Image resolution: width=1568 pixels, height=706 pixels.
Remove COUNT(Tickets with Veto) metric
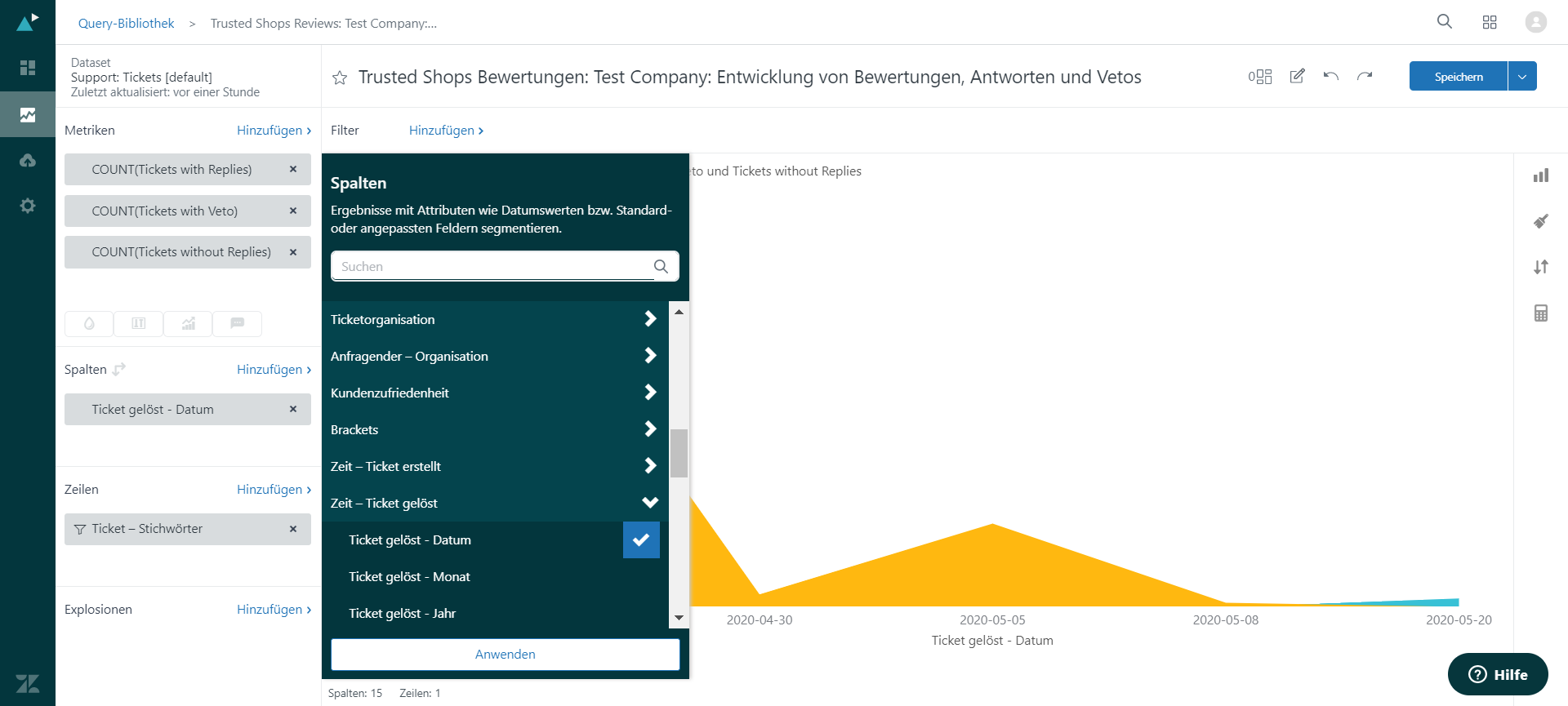click(293, 211)
